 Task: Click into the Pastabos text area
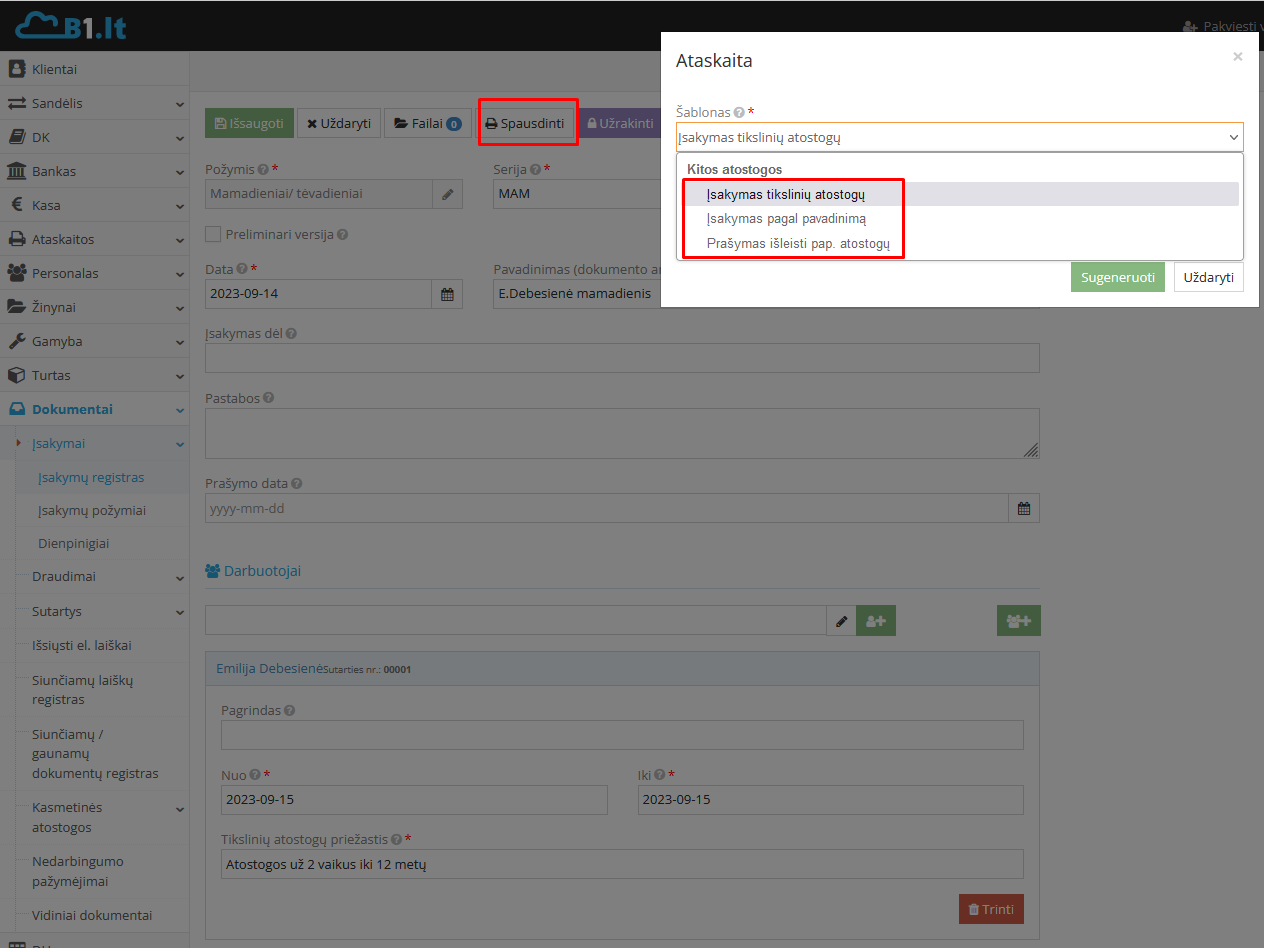click(x=621, y=433)
